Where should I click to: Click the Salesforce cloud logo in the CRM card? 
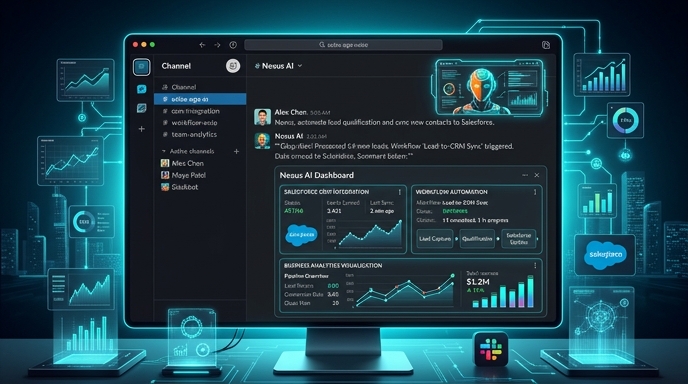(301, 235)
